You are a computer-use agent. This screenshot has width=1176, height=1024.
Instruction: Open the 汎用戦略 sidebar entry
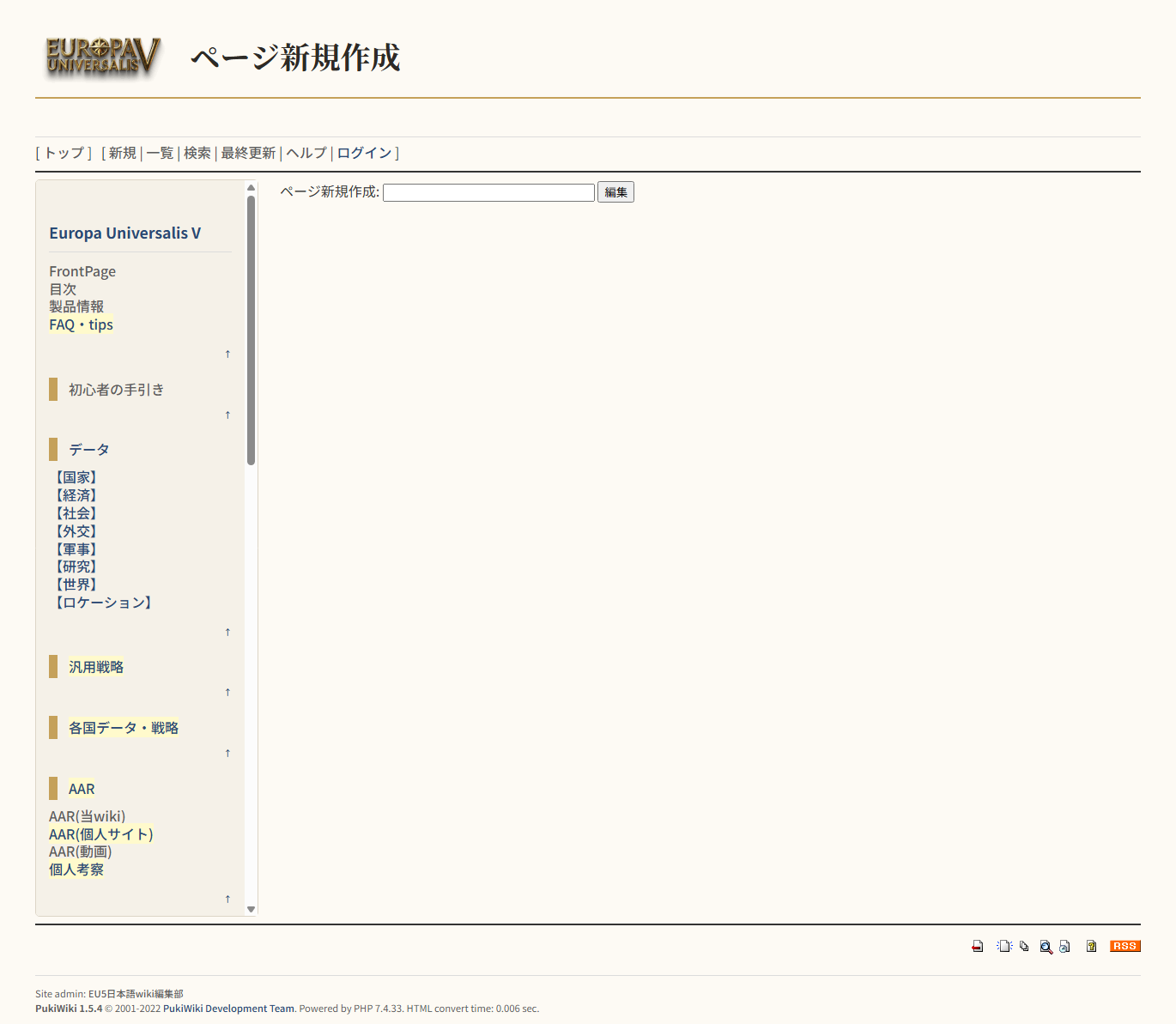[x=95, y=666]
